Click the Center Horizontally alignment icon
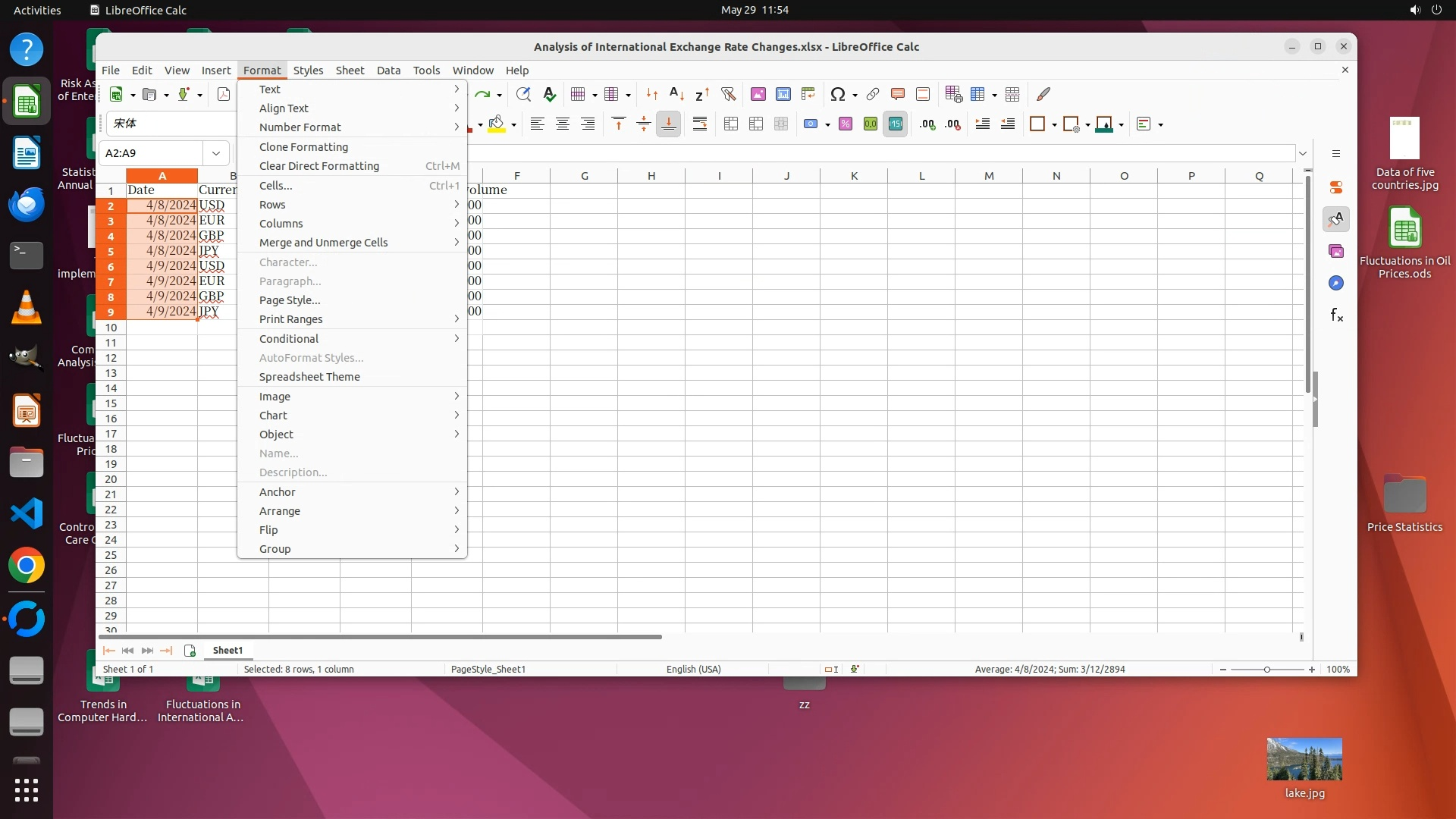1456x819 pixels. [562, 124]
